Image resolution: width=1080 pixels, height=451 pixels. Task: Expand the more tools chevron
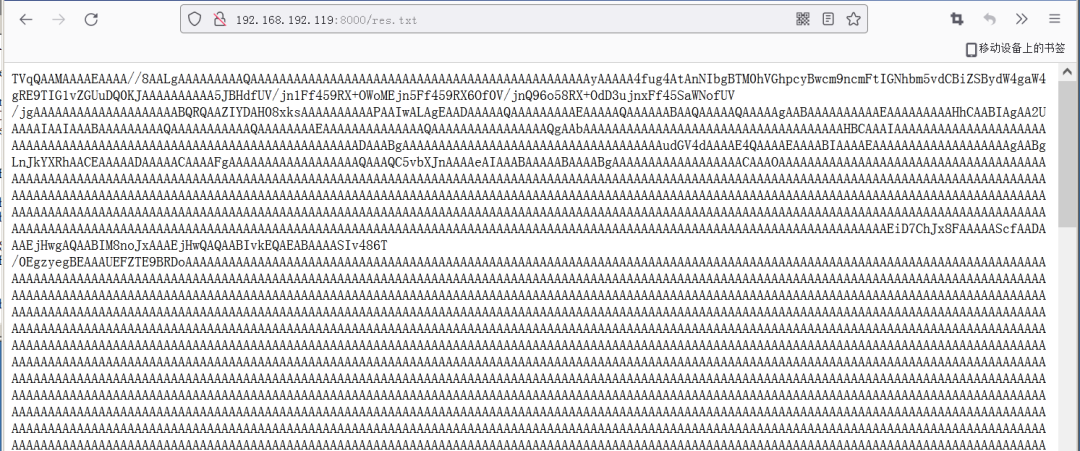1021,19
